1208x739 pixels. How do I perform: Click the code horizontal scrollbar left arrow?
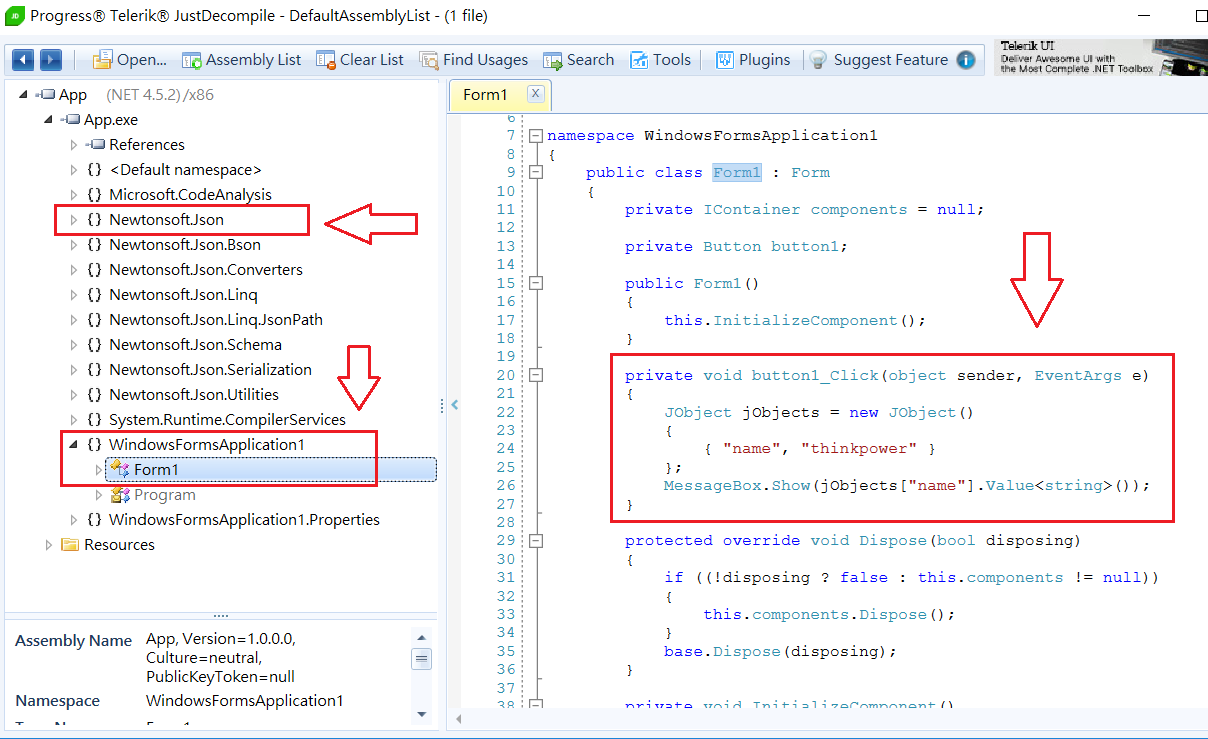coord(458,719)
